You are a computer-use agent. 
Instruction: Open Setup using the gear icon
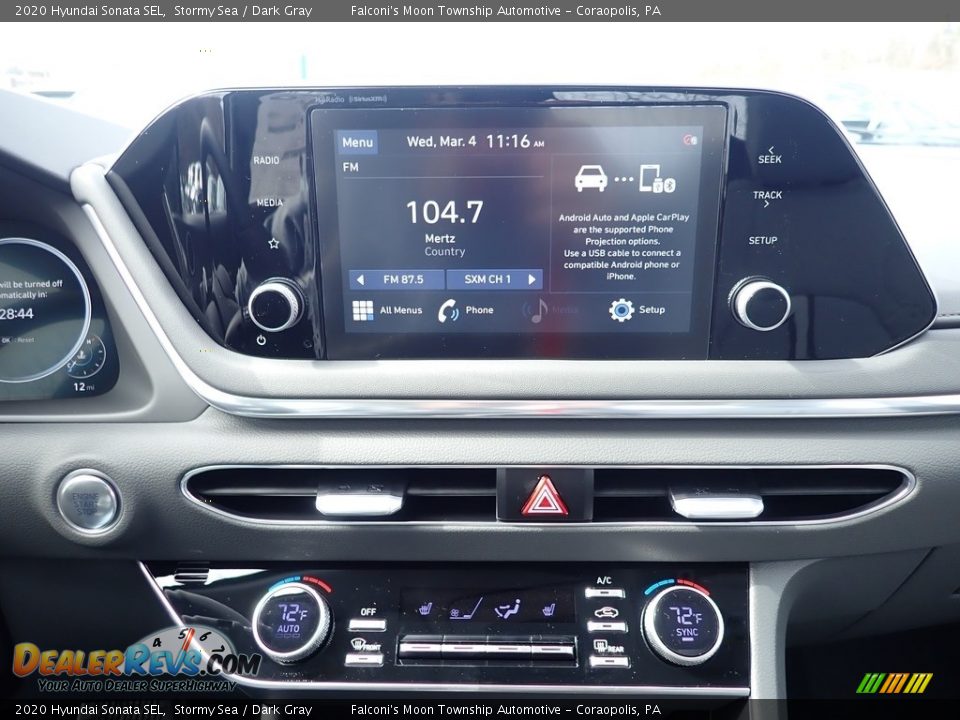click(620, 310)
